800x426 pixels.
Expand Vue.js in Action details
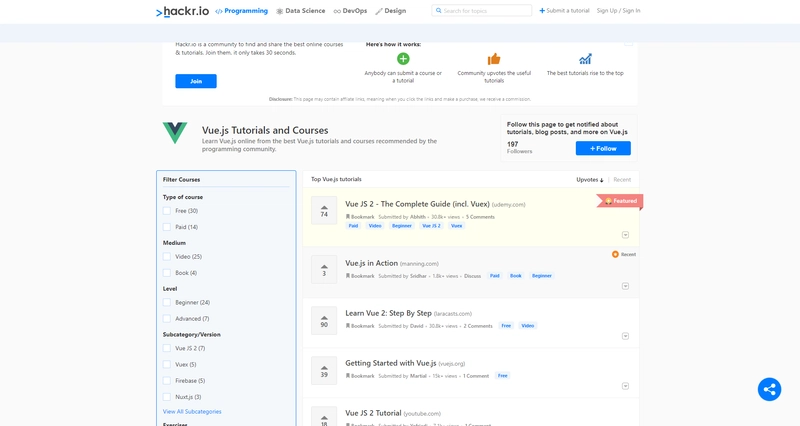click(626, 286)
